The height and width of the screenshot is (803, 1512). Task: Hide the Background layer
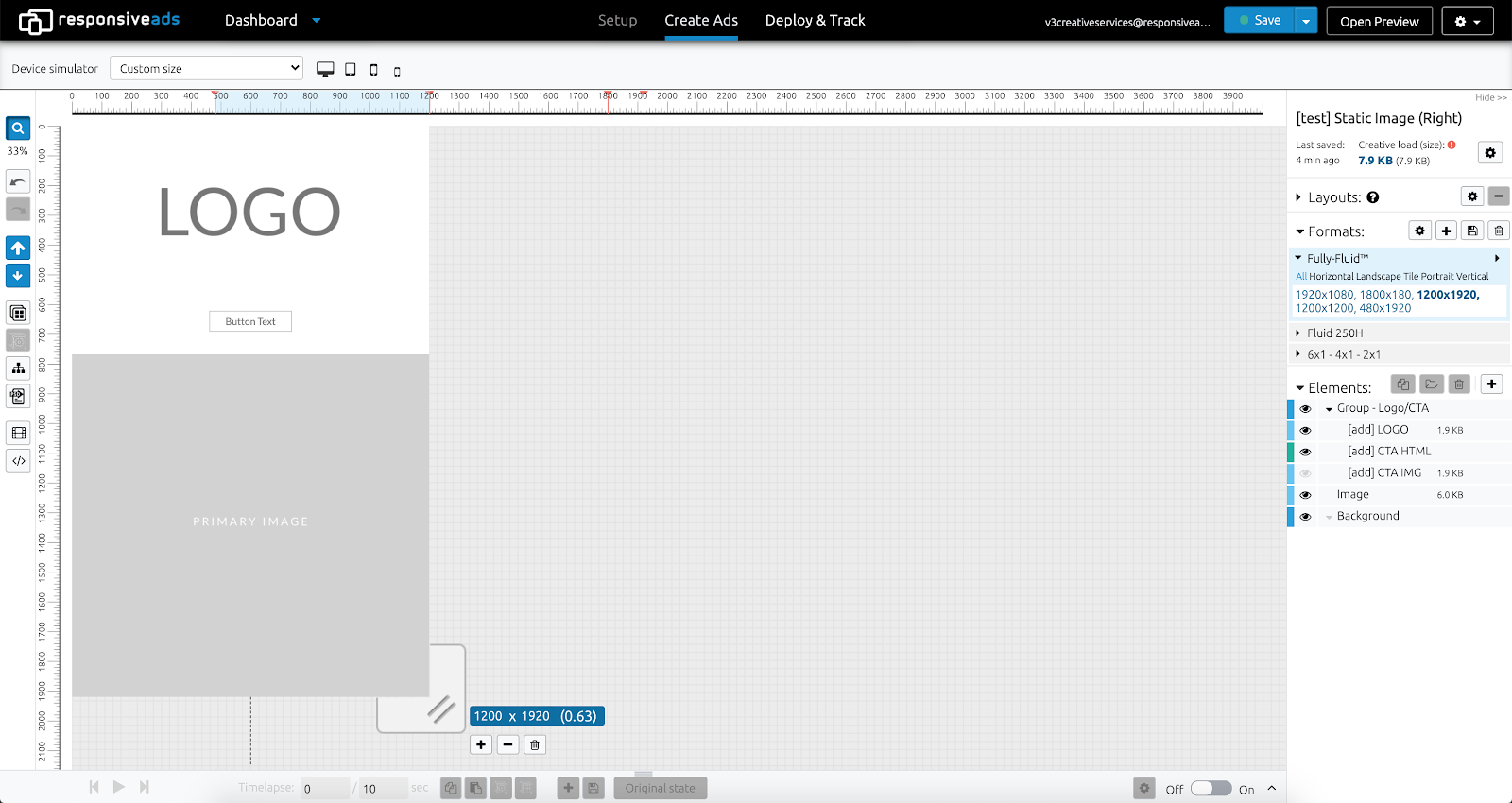[1305, 517]
